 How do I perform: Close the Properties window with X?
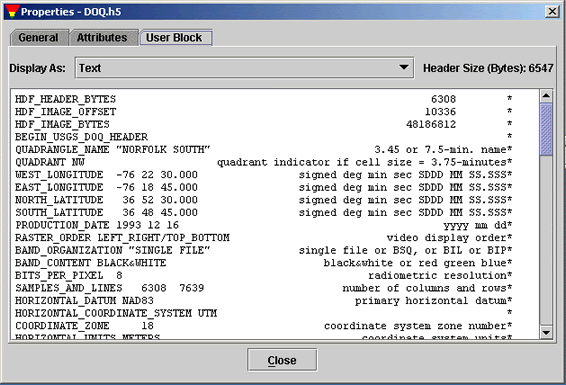[x=552, y=12]
